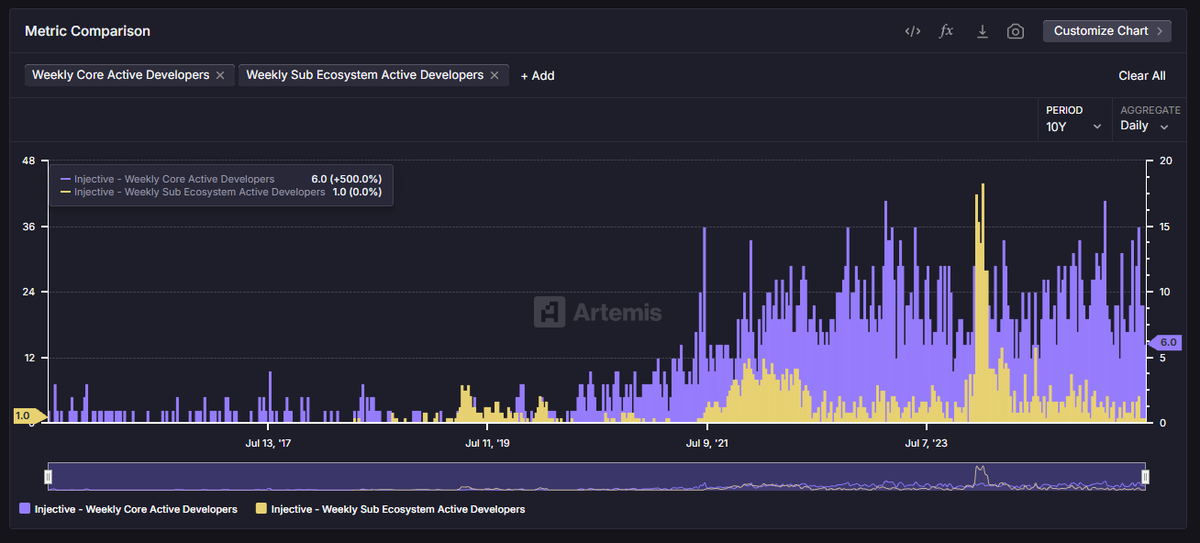Click the 1.0 (0.0%) tooltip value

(x=357, y=192)
